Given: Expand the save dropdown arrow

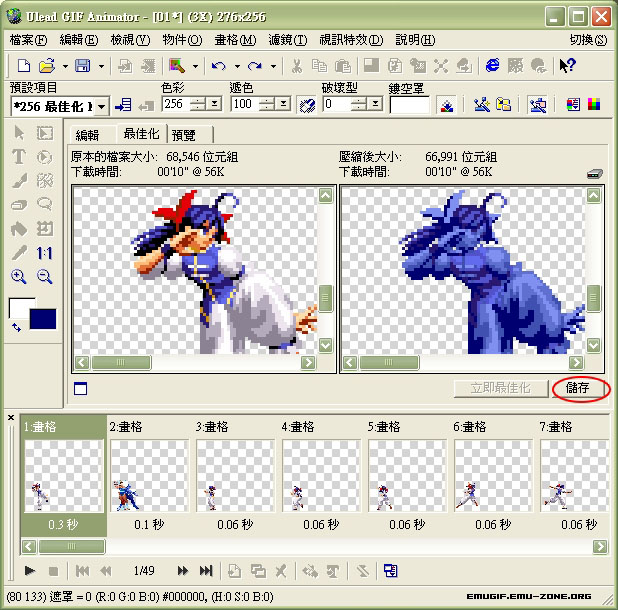Looking at the screenshot, I should tap(101, 66).
